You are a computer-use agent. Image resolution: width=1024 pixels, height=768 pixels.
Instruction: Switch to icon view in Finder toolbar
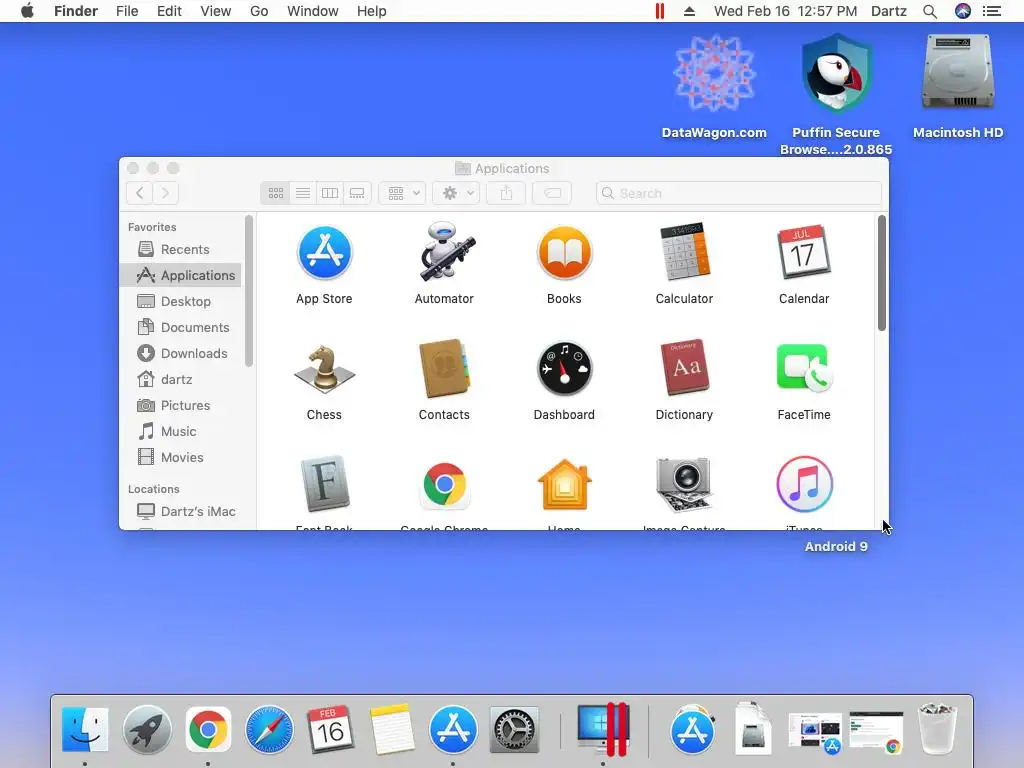click(x=276, y=193)
